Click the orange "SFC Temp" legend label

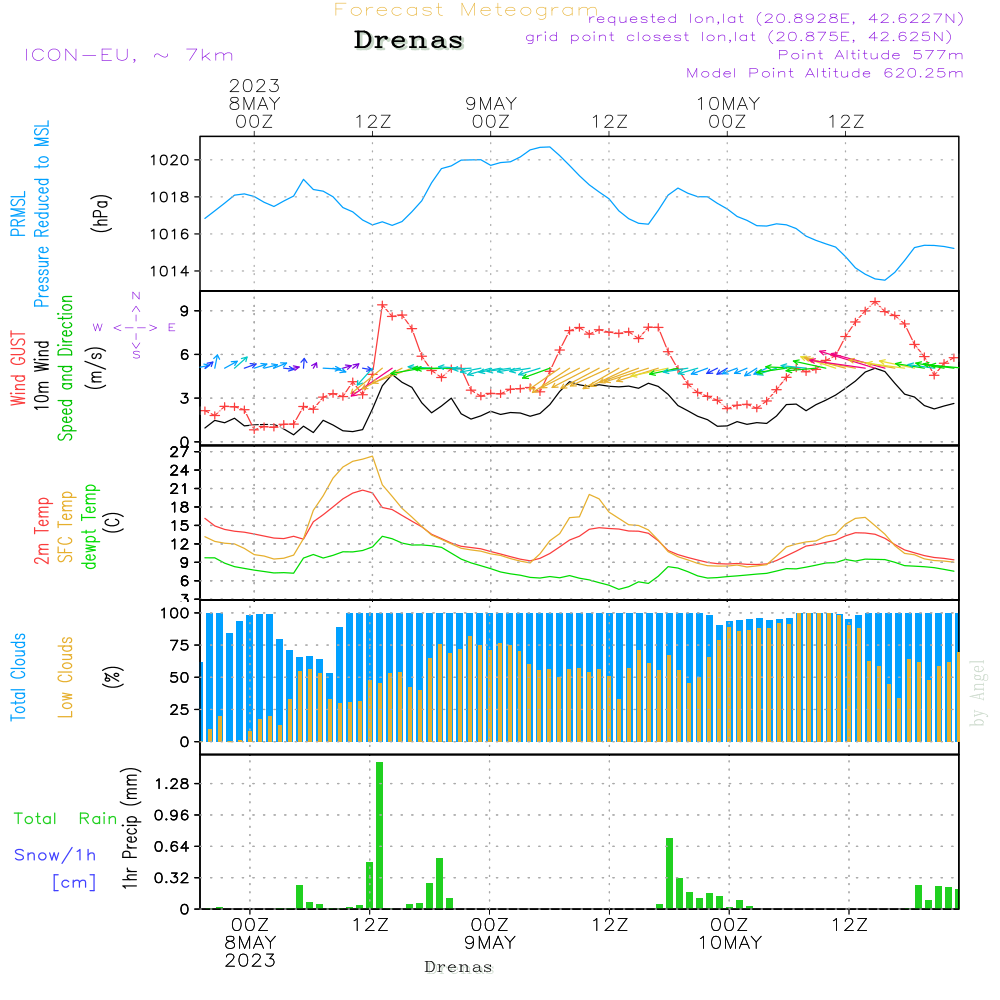66,527
